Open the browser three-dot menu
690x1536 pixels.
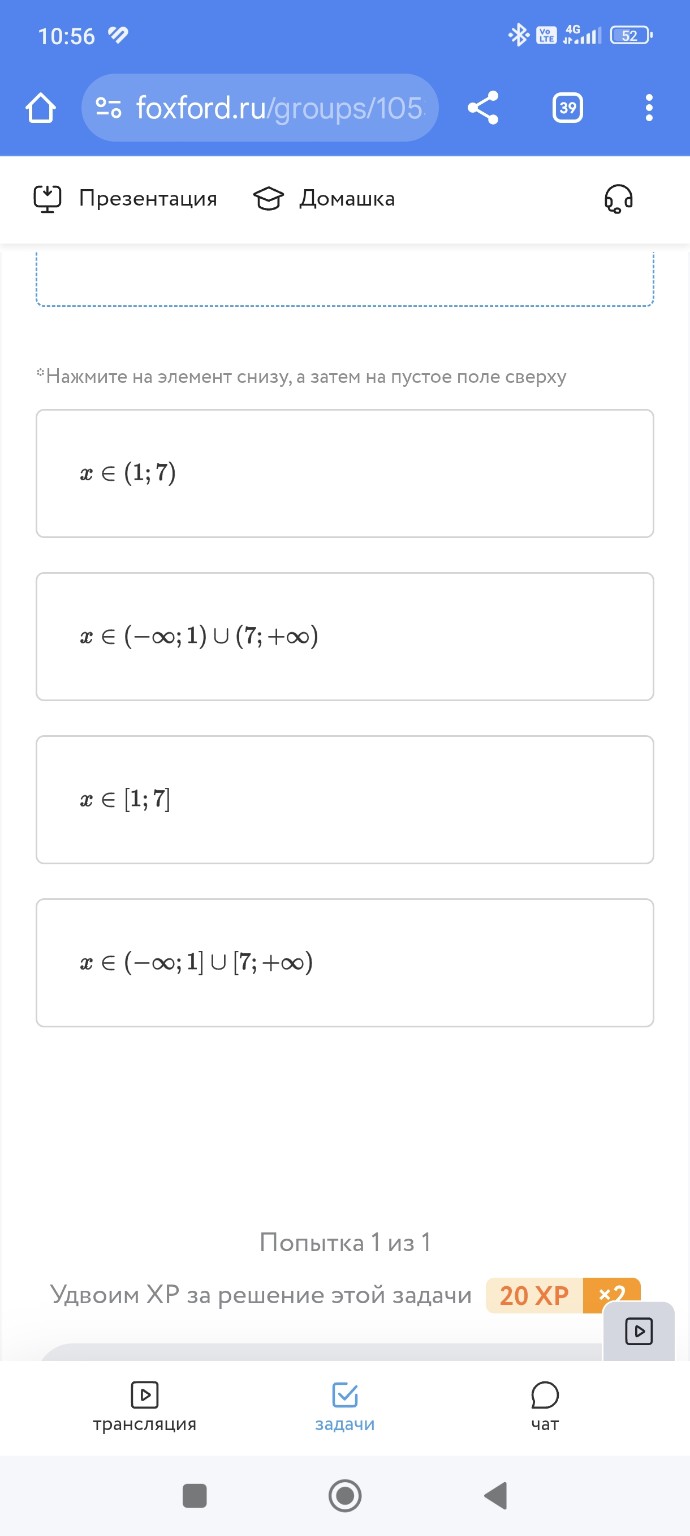649,108
